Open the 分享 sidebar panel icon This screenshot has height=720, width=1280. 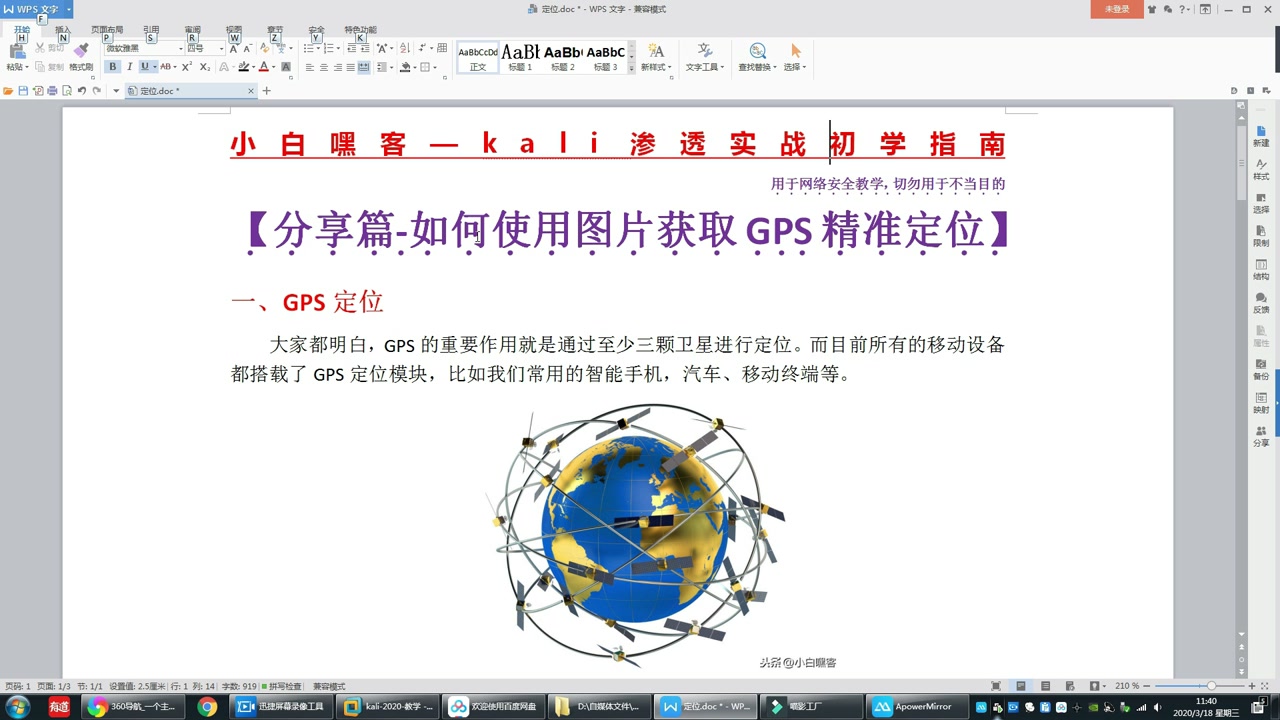pyautogui.click(x=1261, y=436)
